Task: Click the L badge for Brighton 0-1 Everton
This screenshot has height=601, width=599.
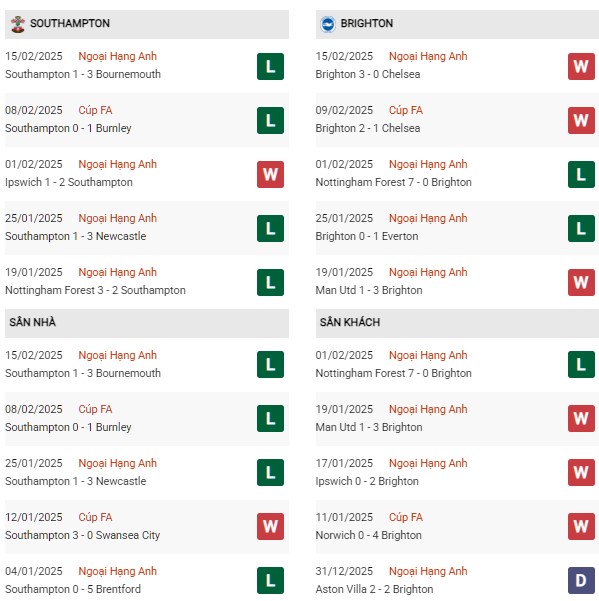Action: (581, 228)
